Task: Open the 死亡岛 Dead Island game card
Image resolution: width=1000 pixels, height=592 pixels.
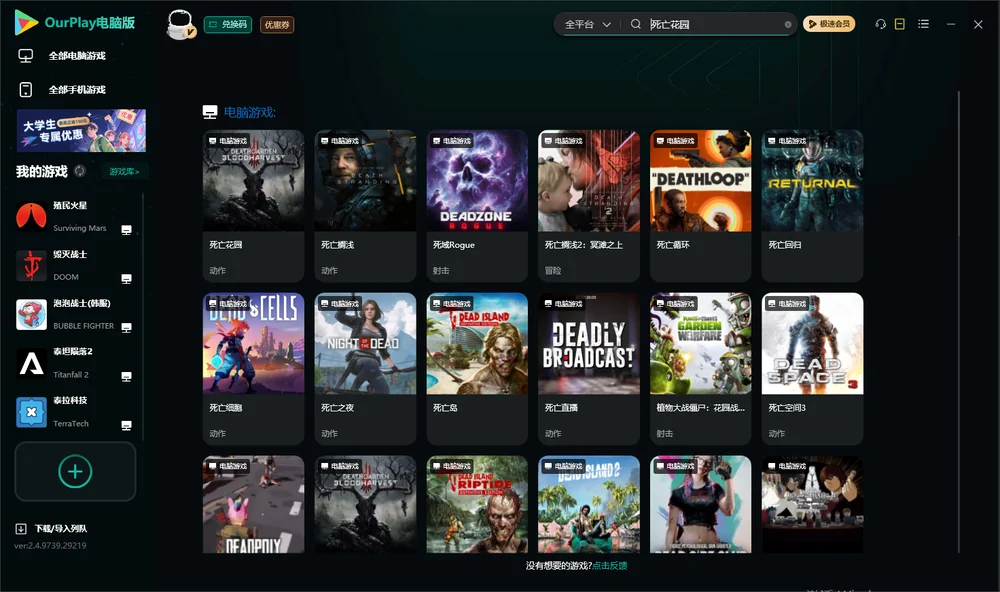Action: tap(477, 369)
